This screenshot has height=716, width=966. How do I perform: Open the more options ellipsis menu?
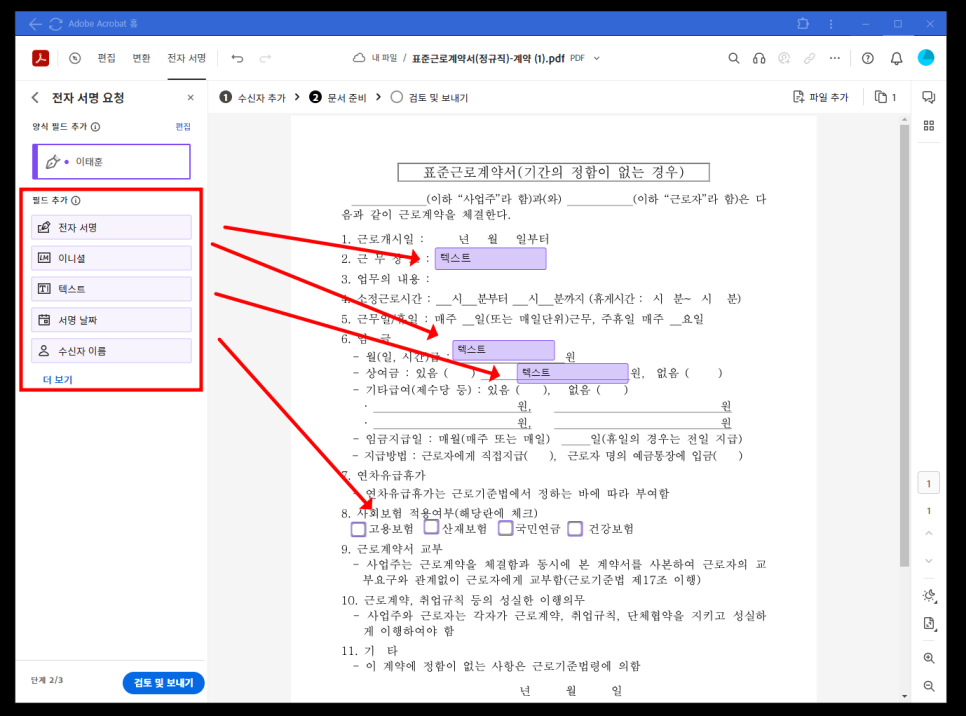(835, 58)
